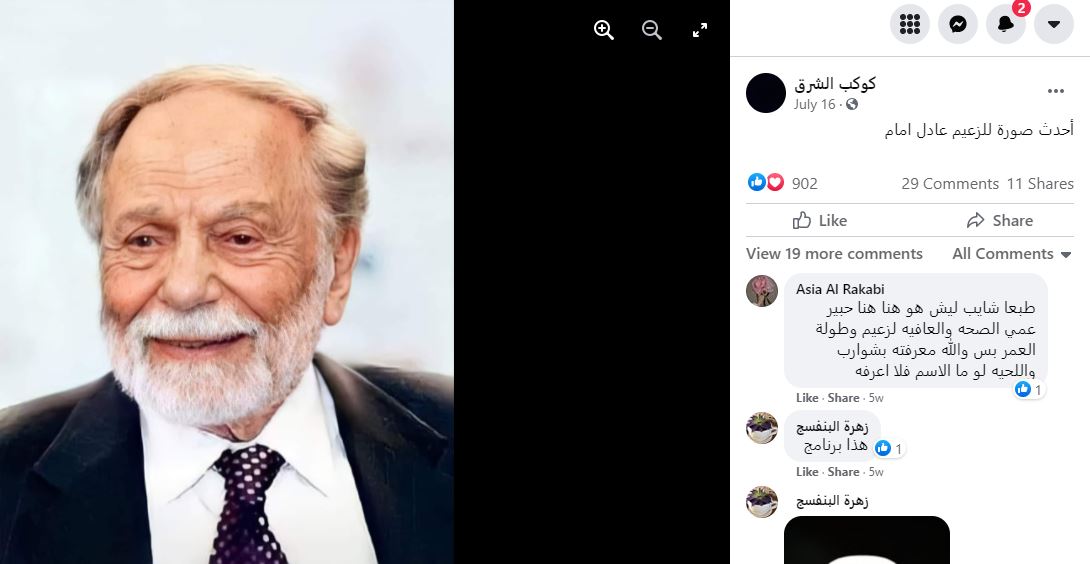This screenshot has width=1090, height=564.
Task: Open post options three-dot menu
Action: [x=1056, y=91]
